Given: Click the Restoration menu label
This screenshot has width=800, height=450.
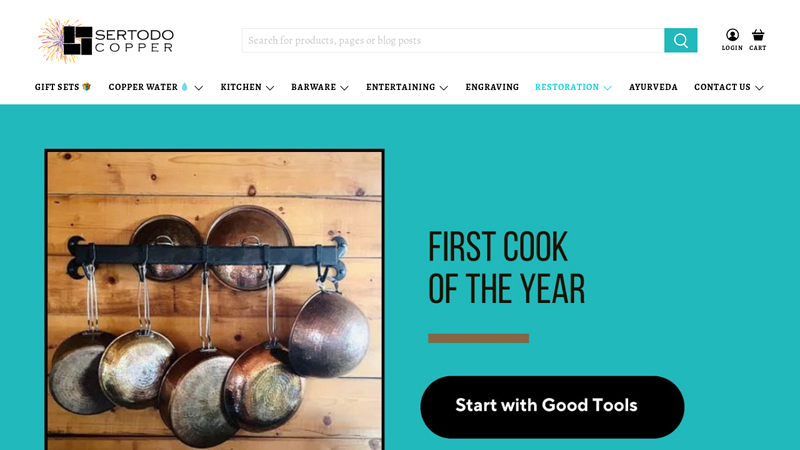Looking at the screenshot, I should [x=567, y=87].
